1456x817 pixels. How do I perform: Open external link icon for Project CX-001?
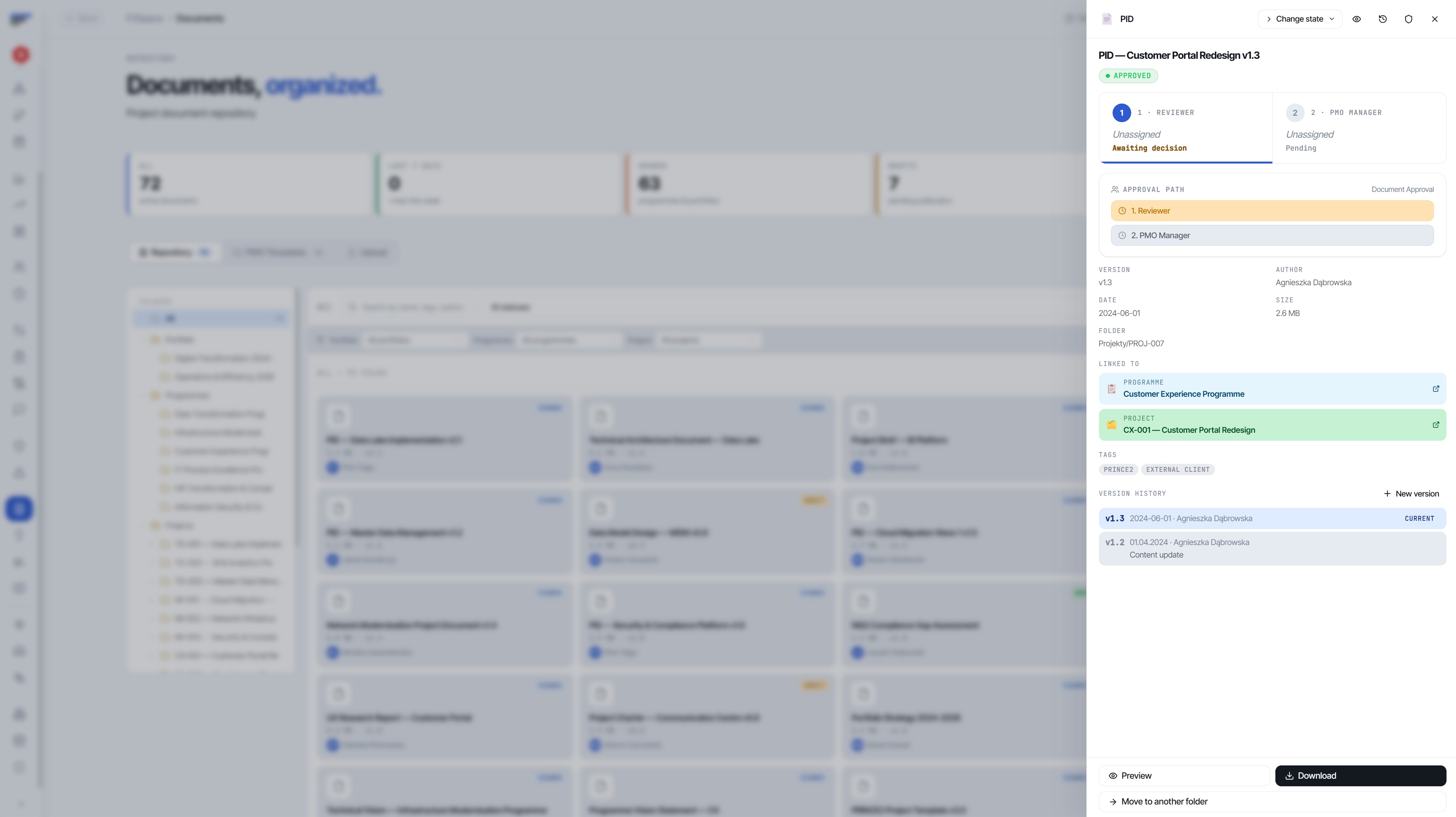click(1436, 425)
